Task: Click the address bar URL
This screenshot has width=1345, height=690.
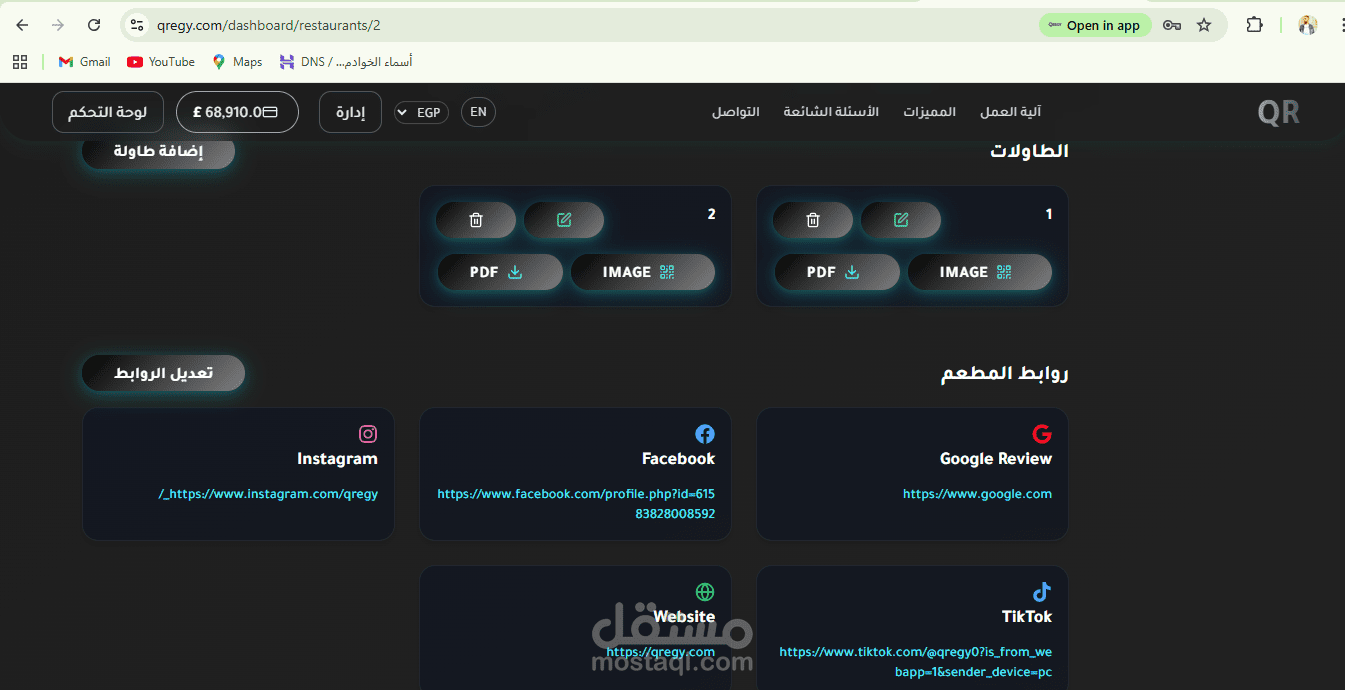Action: pyautogui.click(x=268, y=25)
